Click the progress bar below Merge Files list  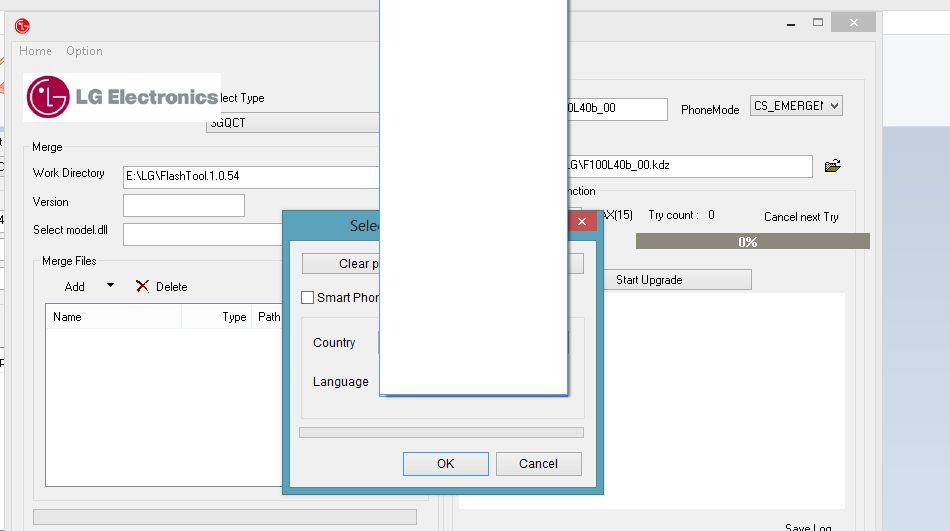tap(225, 517)
